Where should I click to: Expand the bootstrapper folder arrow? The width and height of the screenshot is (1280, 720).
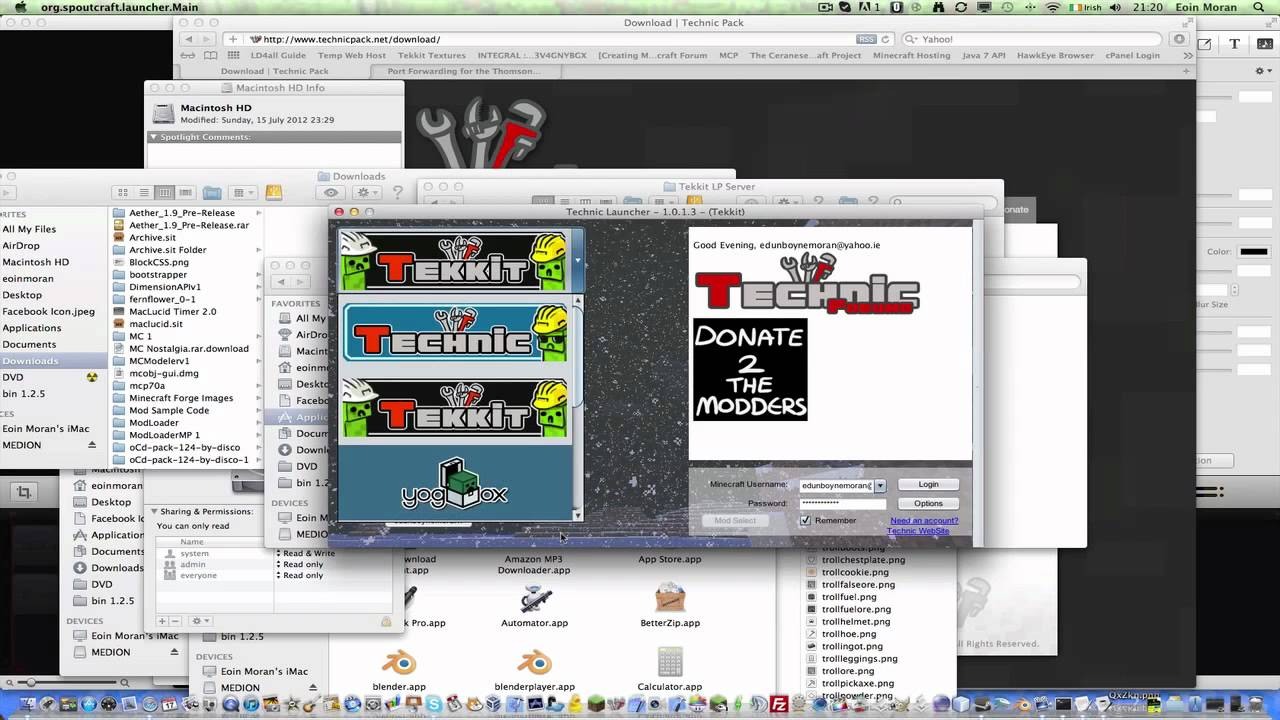point(258,274)
